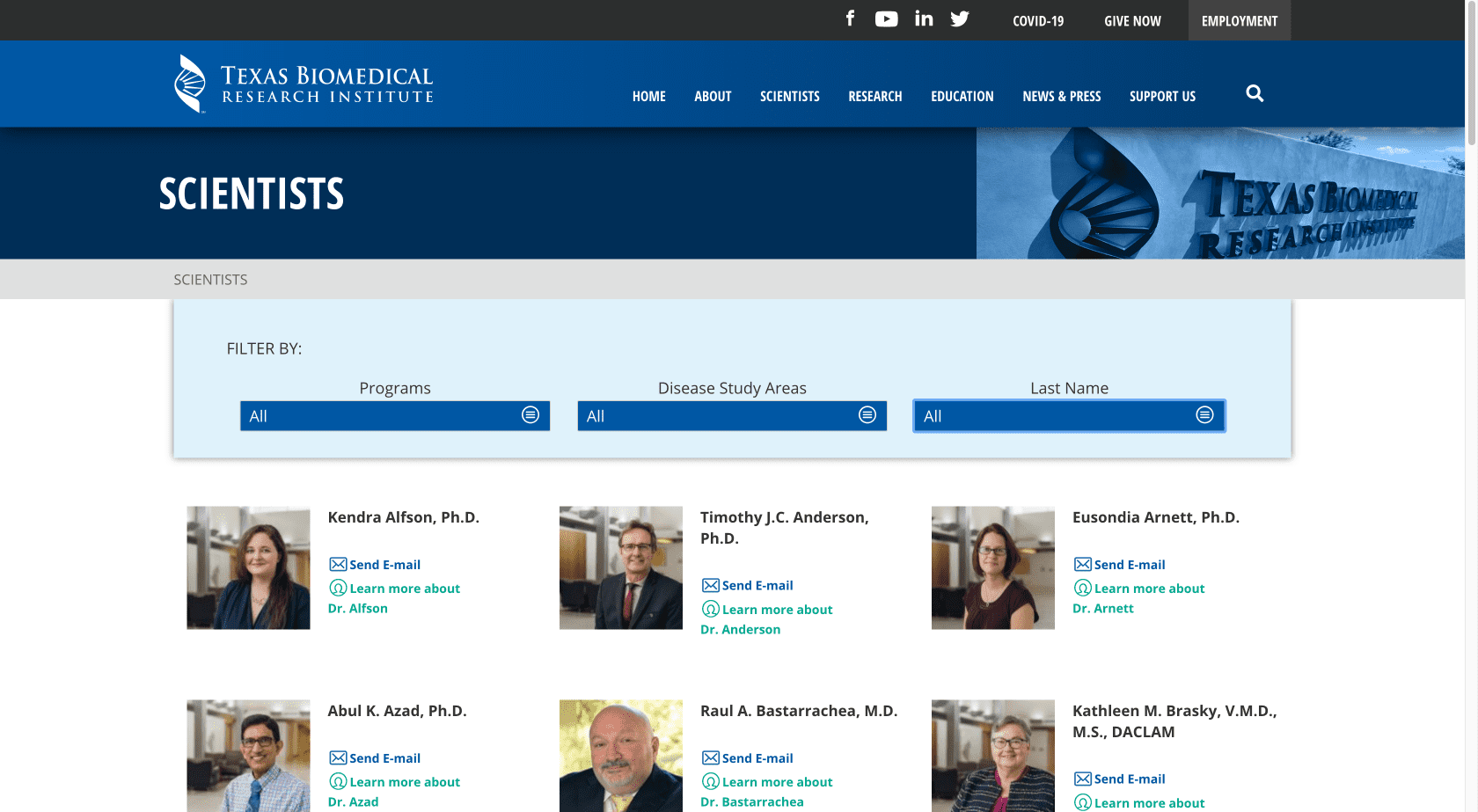This screenshot has height=812, width=1478.
Task: Click envelope icon for Raul A. Bastarrachea
Action: click(711, 758)
